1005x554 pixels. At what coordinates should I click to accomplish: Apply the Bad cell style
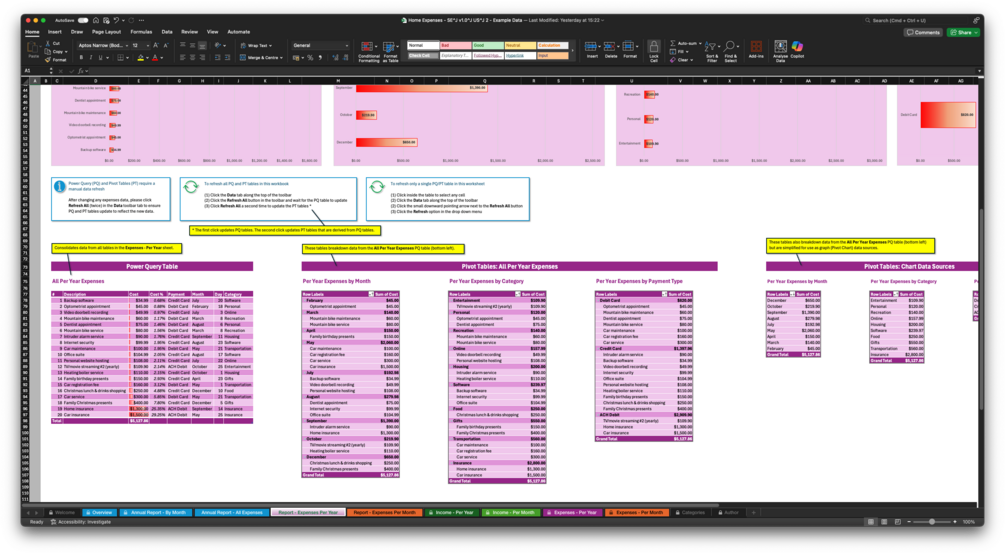(x=455, y=46)
